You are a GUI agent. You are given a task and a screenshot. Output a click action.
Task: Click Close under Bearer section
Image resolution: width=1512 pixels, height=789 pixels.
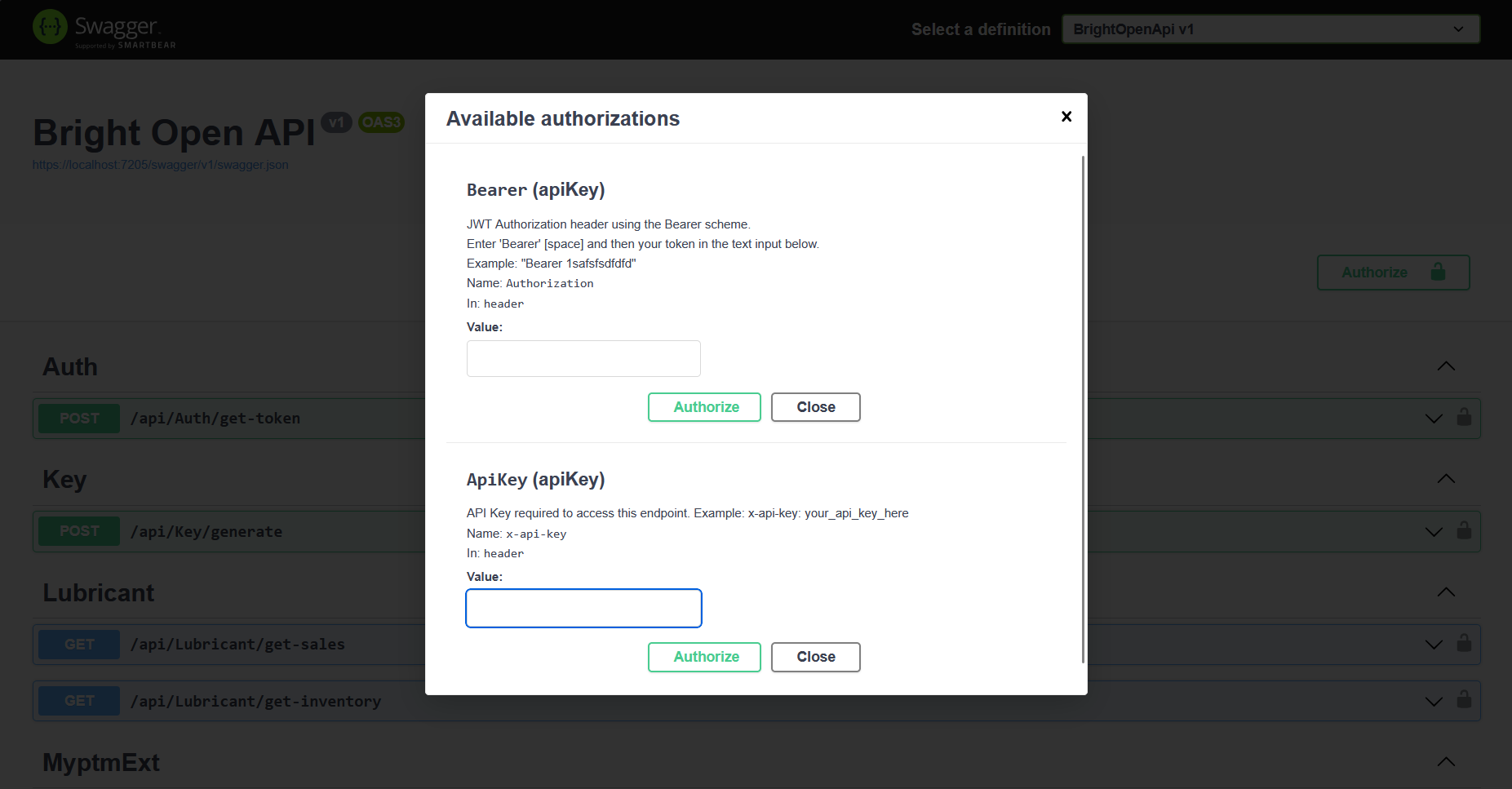(816, 407)
